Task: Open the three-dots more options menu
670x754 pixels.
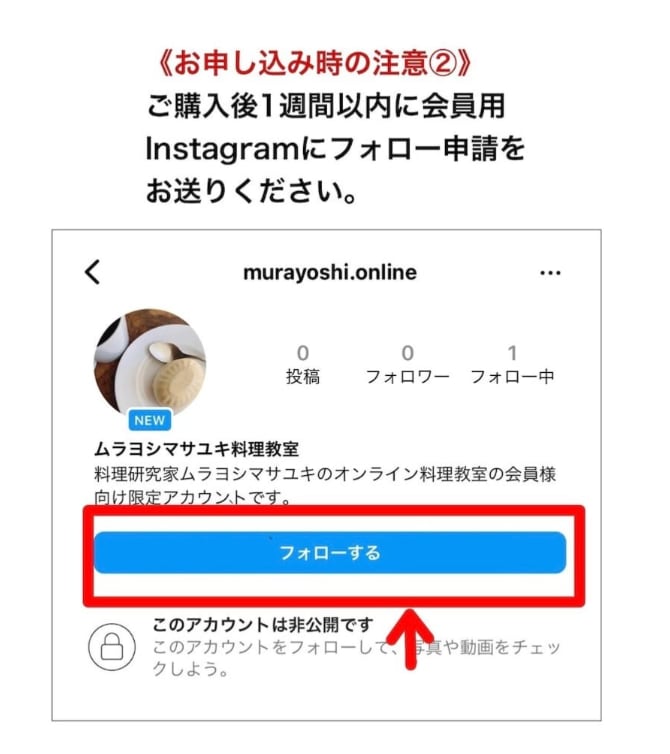Action: 550,273
